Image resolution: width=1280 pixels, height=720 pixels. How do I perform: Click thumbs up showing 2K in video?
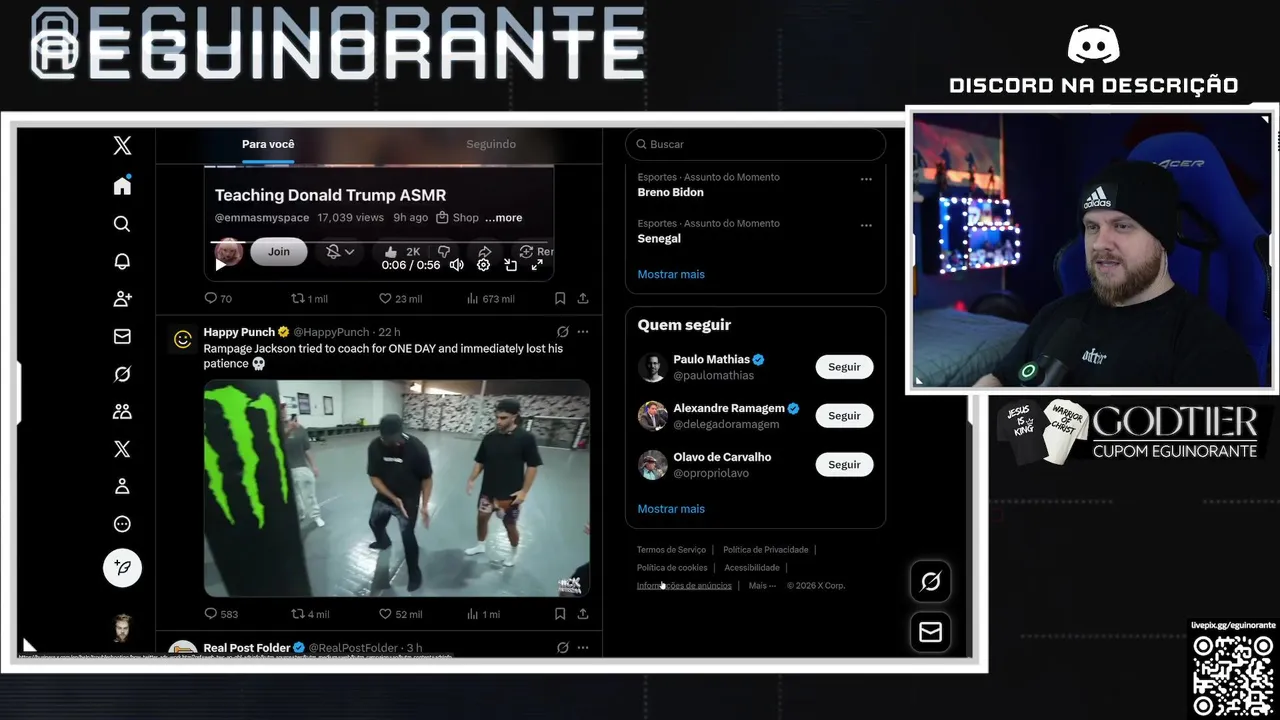pos(402,252)
